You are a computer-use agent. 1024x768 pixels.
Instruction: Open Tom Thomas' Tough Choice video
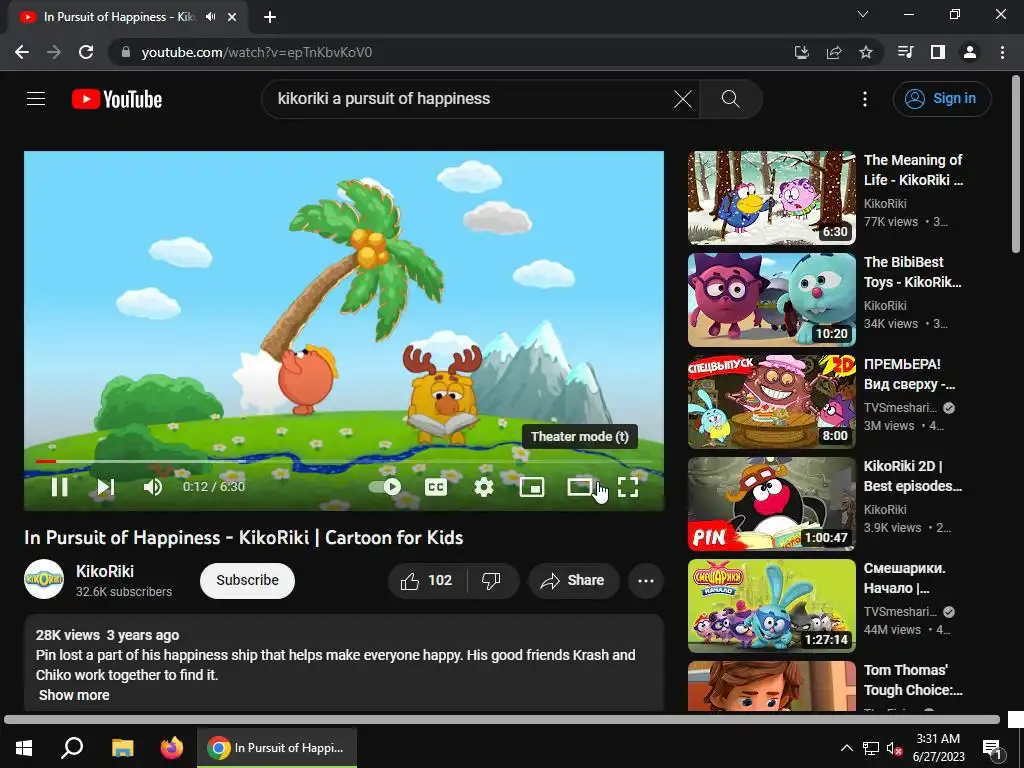[x=771, y=686]
